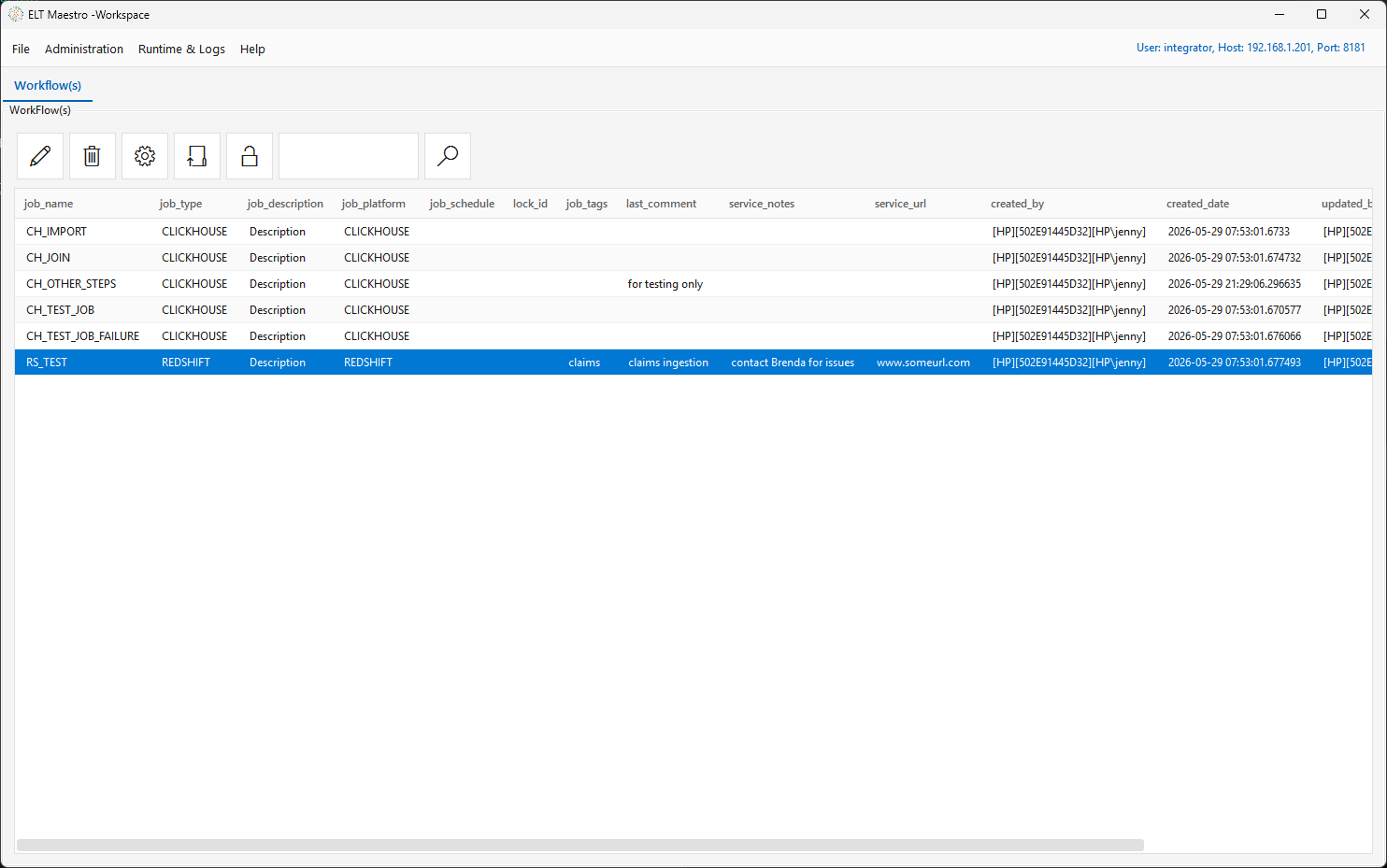The height and width of the screenshot is (868, 1387).
Task: Click the service_notes column header
Action: (762, 204)
